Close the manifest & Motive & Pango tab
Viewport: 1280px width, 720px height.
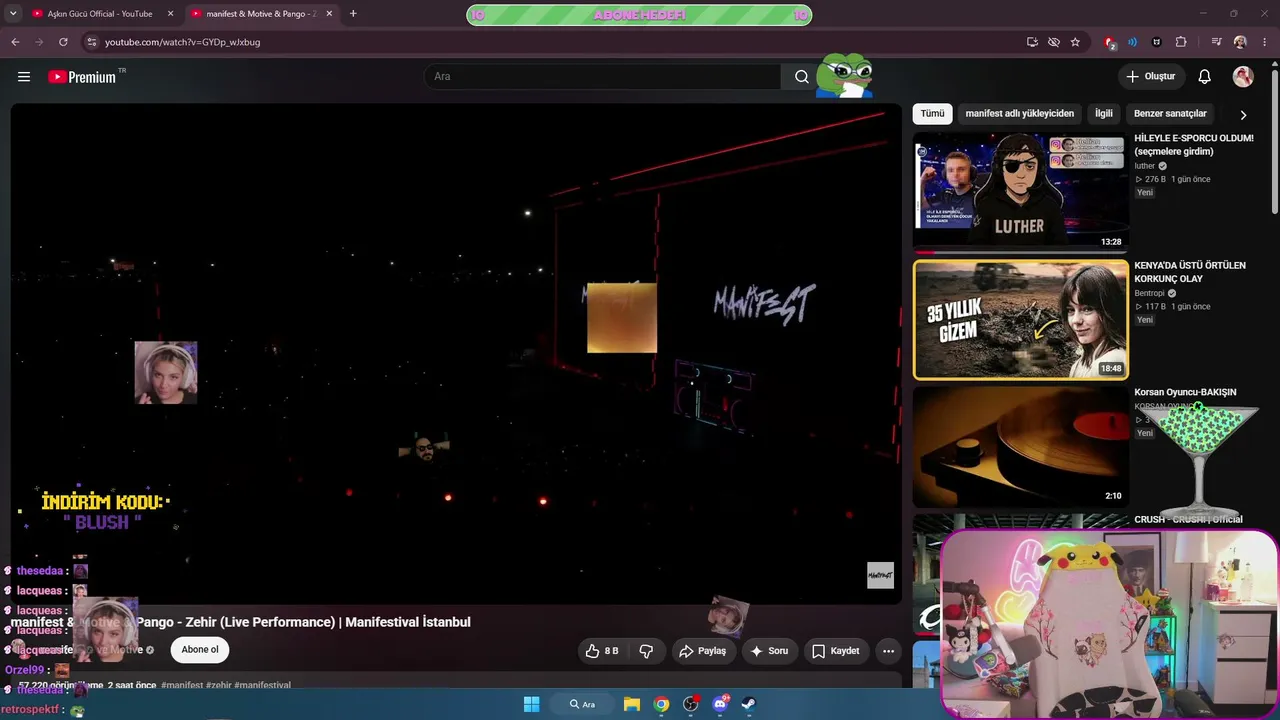coord(329,14)
